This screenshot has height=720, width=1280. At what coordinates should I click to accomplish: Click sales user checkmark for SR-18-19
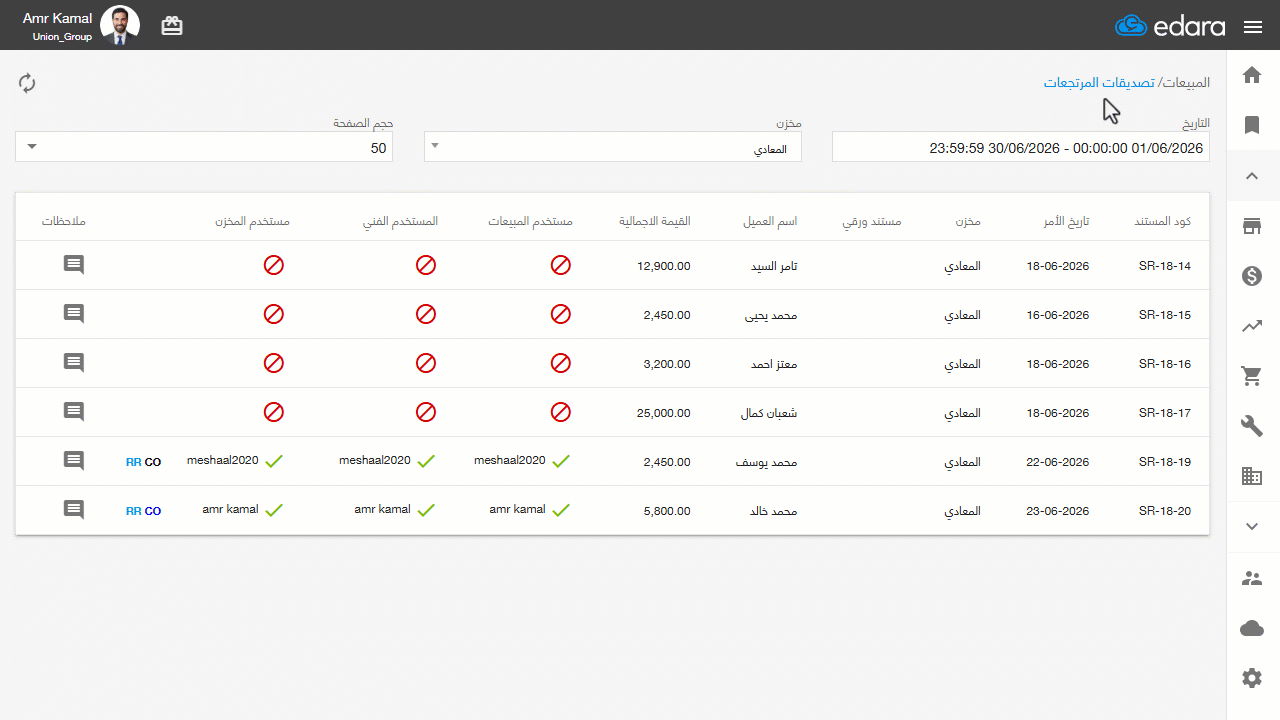[x=561, y=462]
